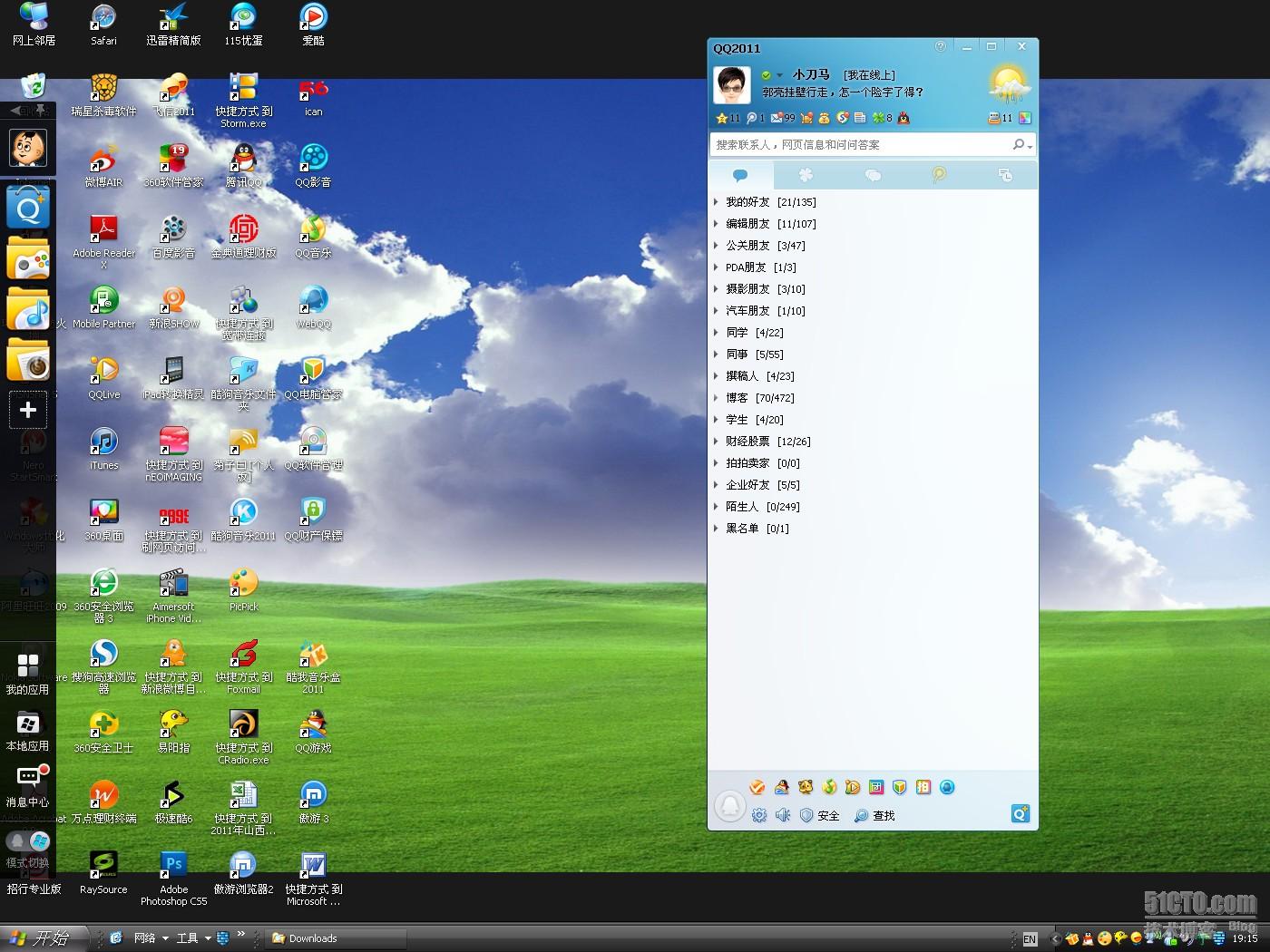This screenshot has height=952, width=1270.
Task: Open the QQ PC Manager shield icon in app bar
Action: [900, 787]
